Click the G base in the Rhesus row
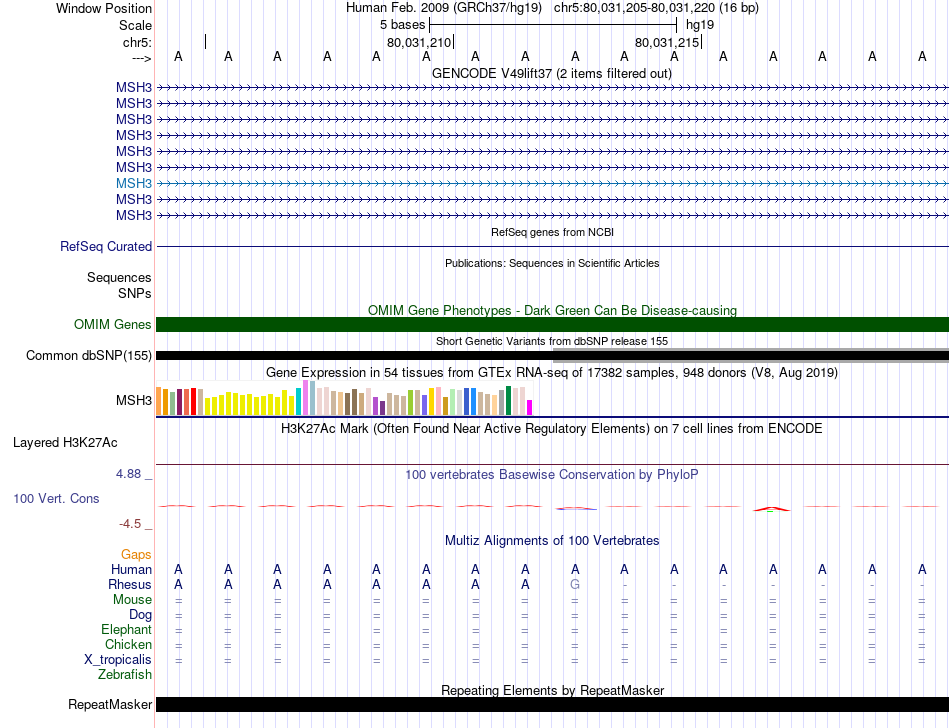The width and height of the screenshot is (950, 728). (x=575, y=584)
